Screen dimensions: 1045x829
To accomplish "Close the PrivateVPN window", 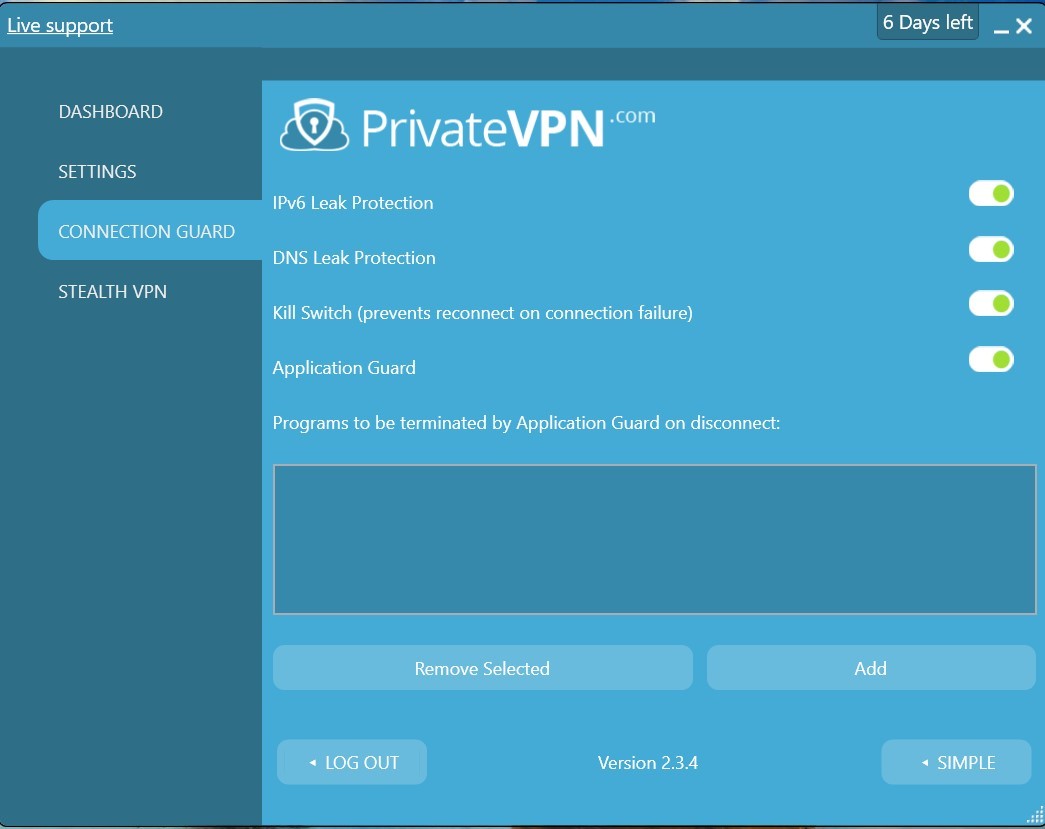I will click(1024, 27).
